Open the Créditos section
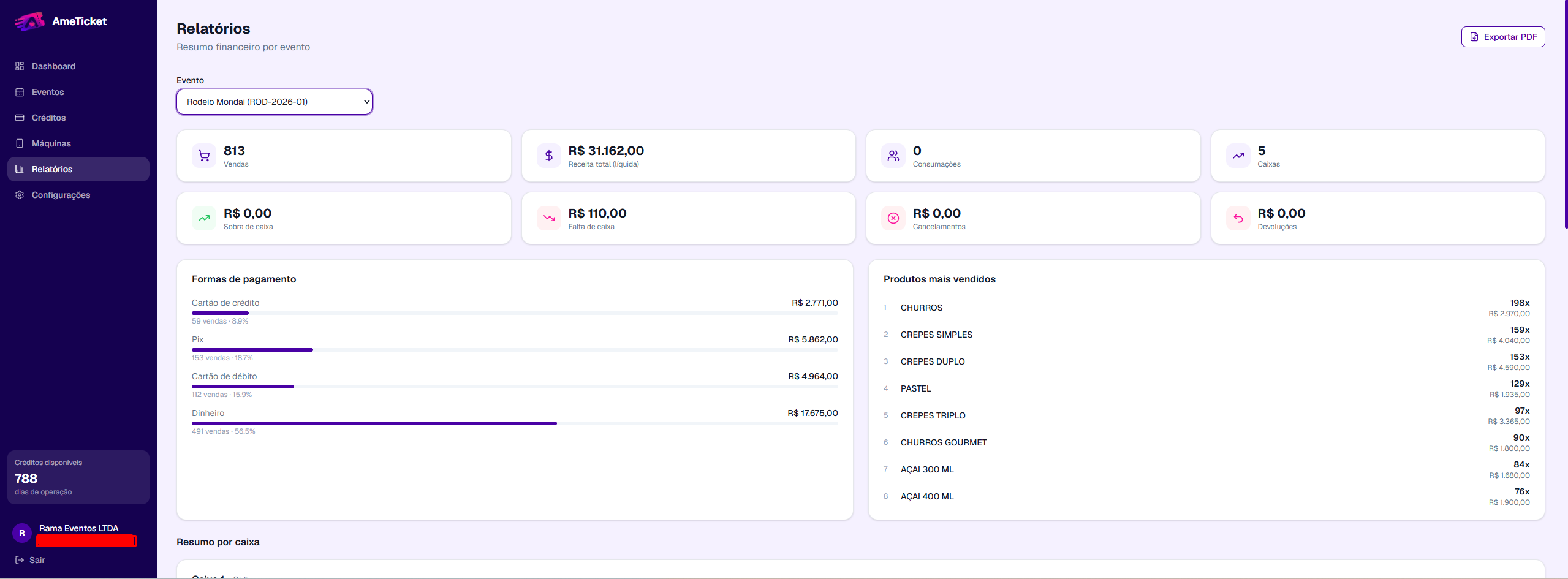This screenshot has height=579, width=1568. tap(78, 118)
